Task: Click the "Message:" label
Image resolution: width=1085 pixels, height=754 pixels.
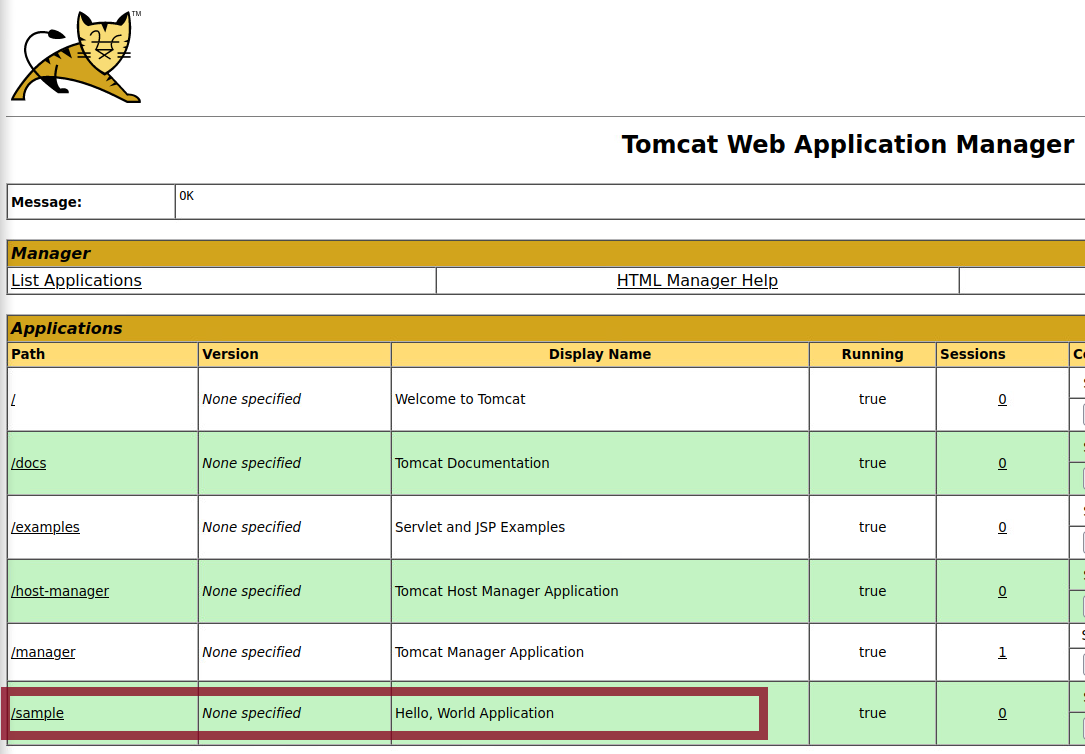Action: tap(46, 202)
